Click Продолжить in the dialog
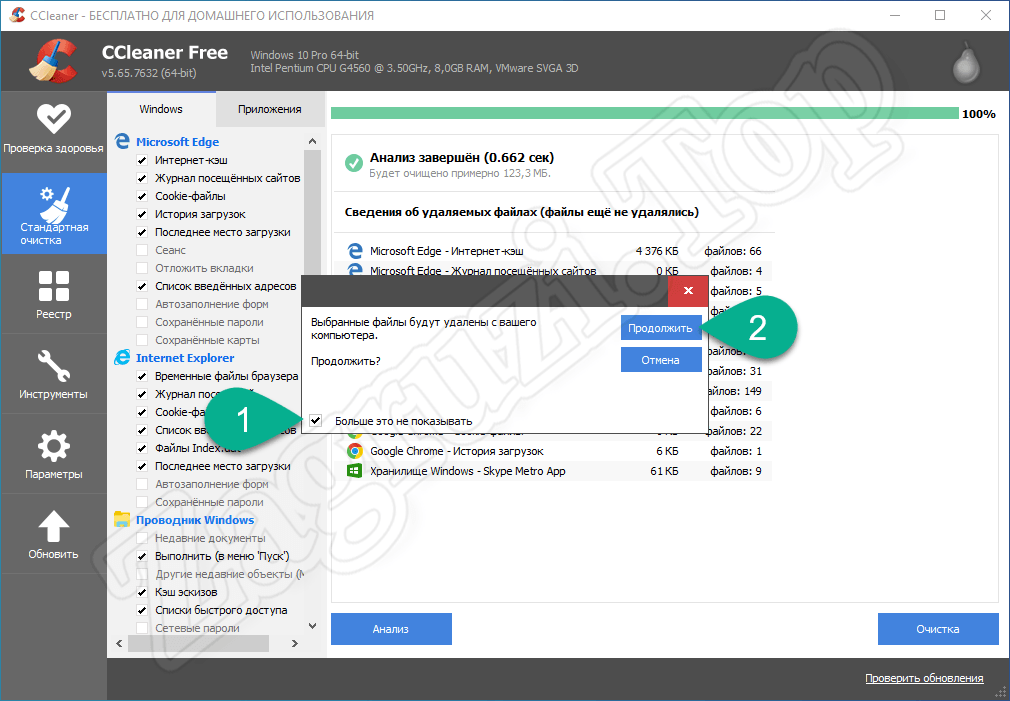 (x=661, y=328)
